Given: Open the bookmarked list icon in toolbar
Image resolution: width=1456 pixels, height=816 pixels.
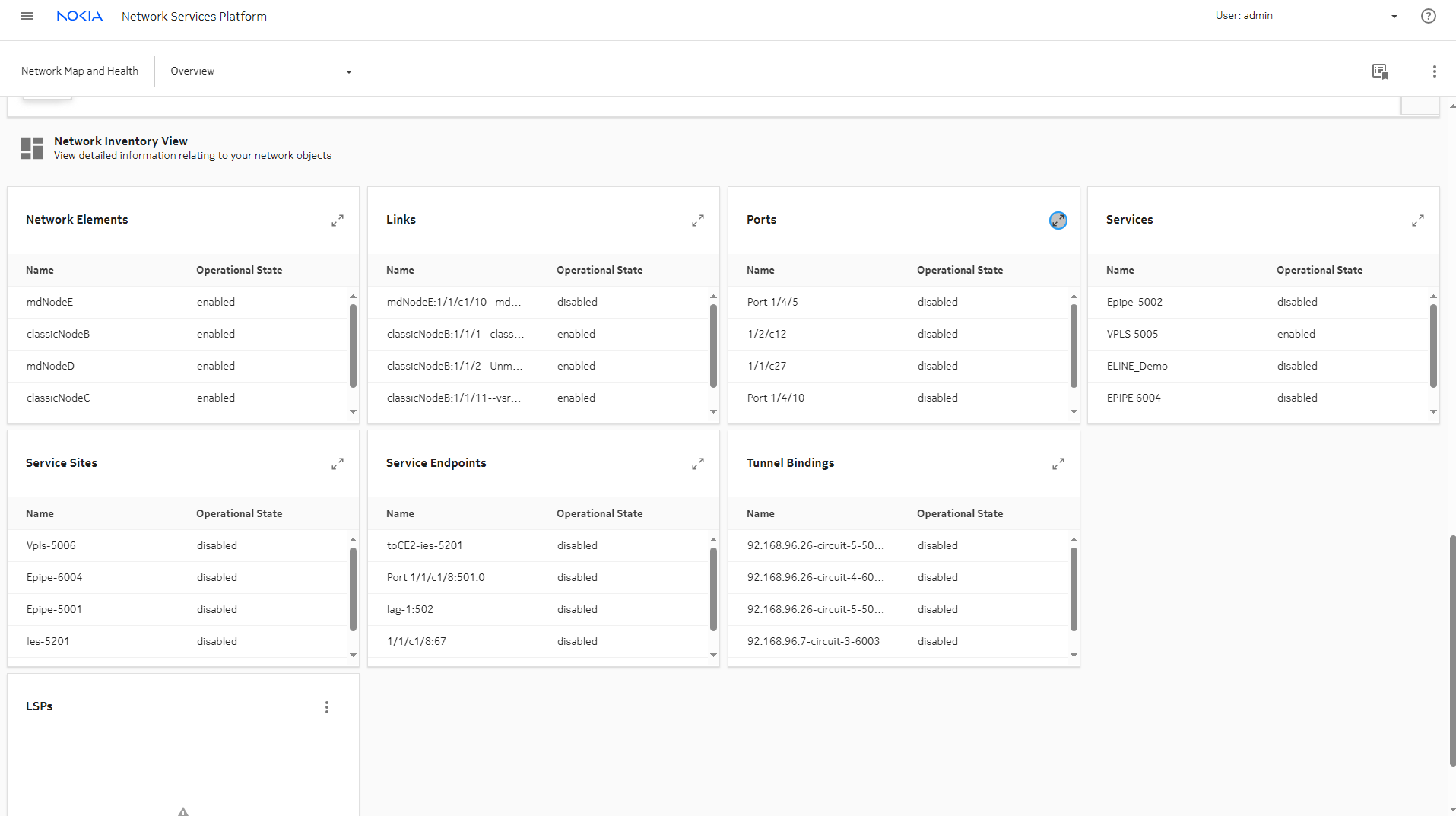Looking at the screenshot, I should coord(1380,71).
